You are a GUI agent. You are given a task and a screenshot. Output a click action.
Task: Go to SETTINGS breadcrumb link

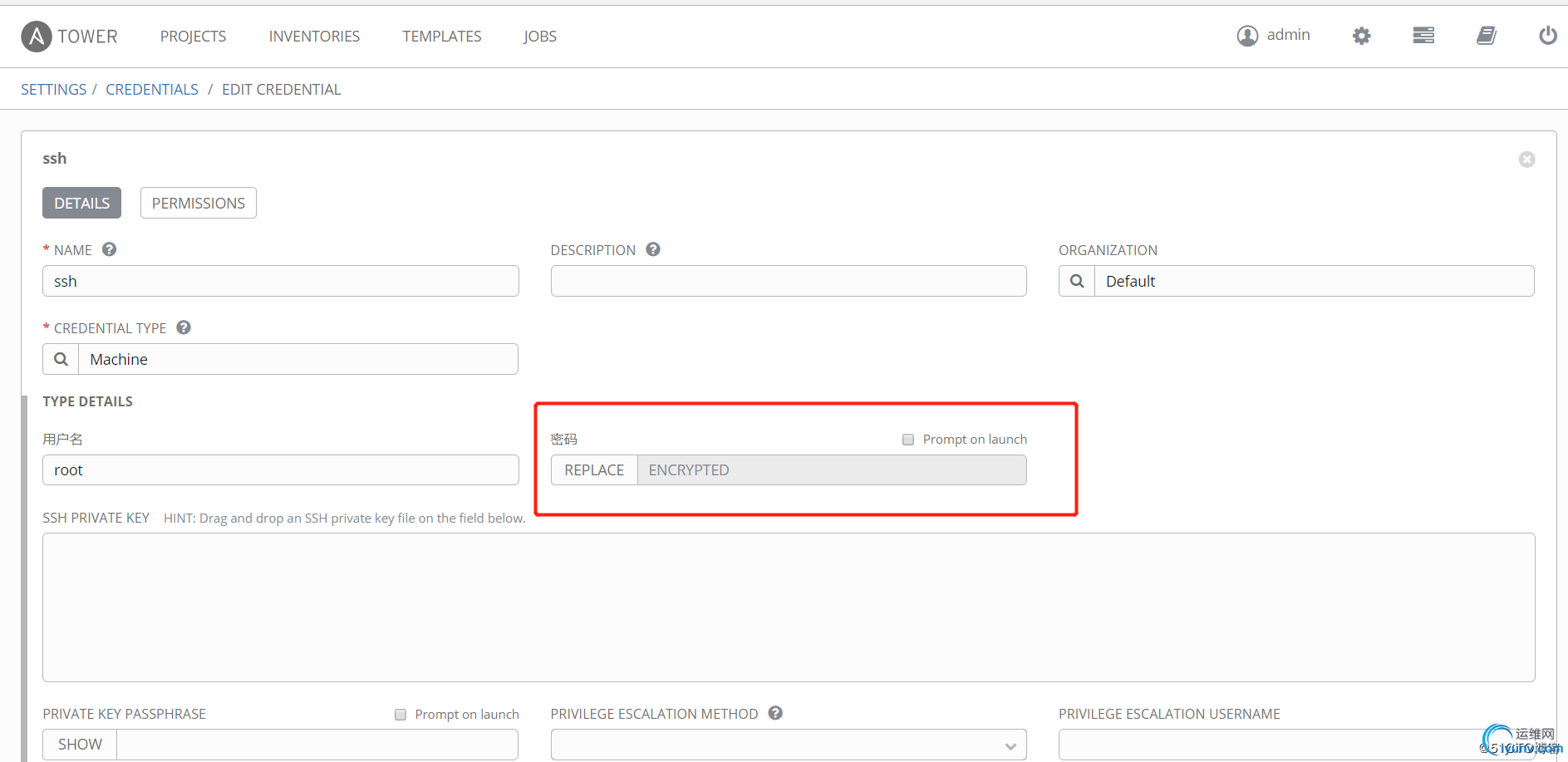pyautogui.click(x=53, y=90)
